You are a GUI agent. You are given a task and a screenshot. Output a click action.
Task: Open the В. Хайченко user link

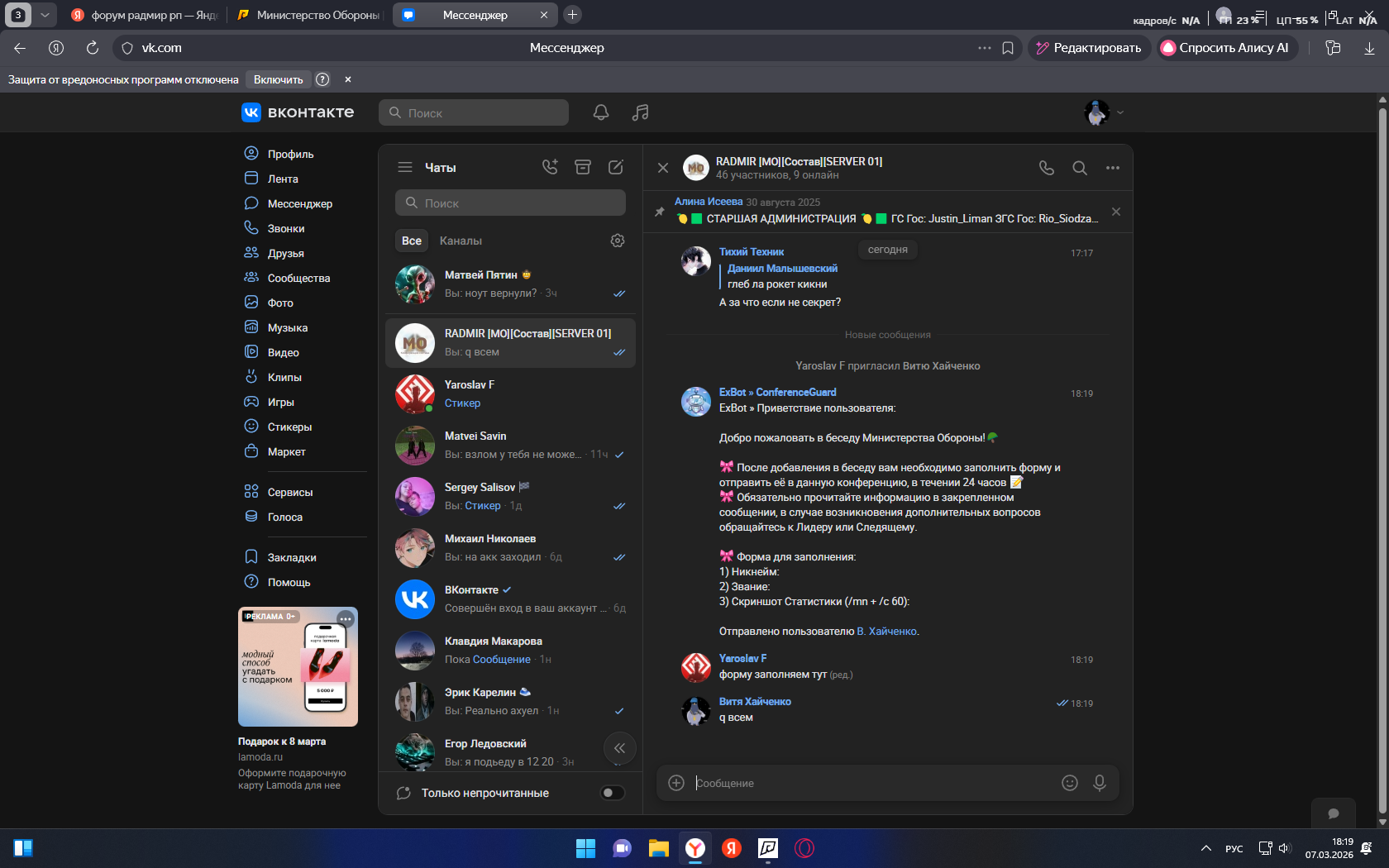pyautogui.click(x=887, y=631)
